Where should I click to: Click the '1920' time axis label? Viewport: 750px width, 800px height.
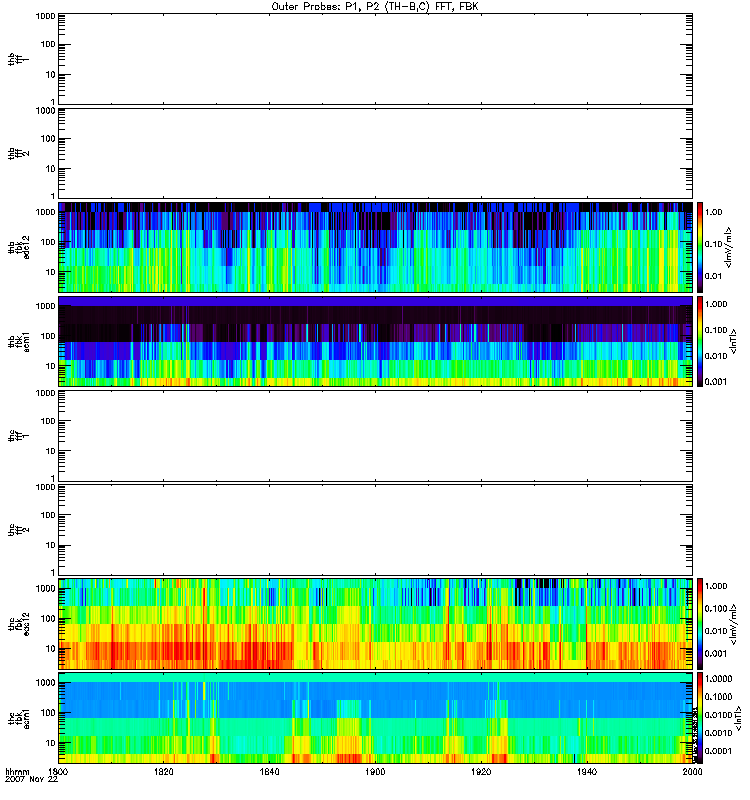[x=481, y=771]
